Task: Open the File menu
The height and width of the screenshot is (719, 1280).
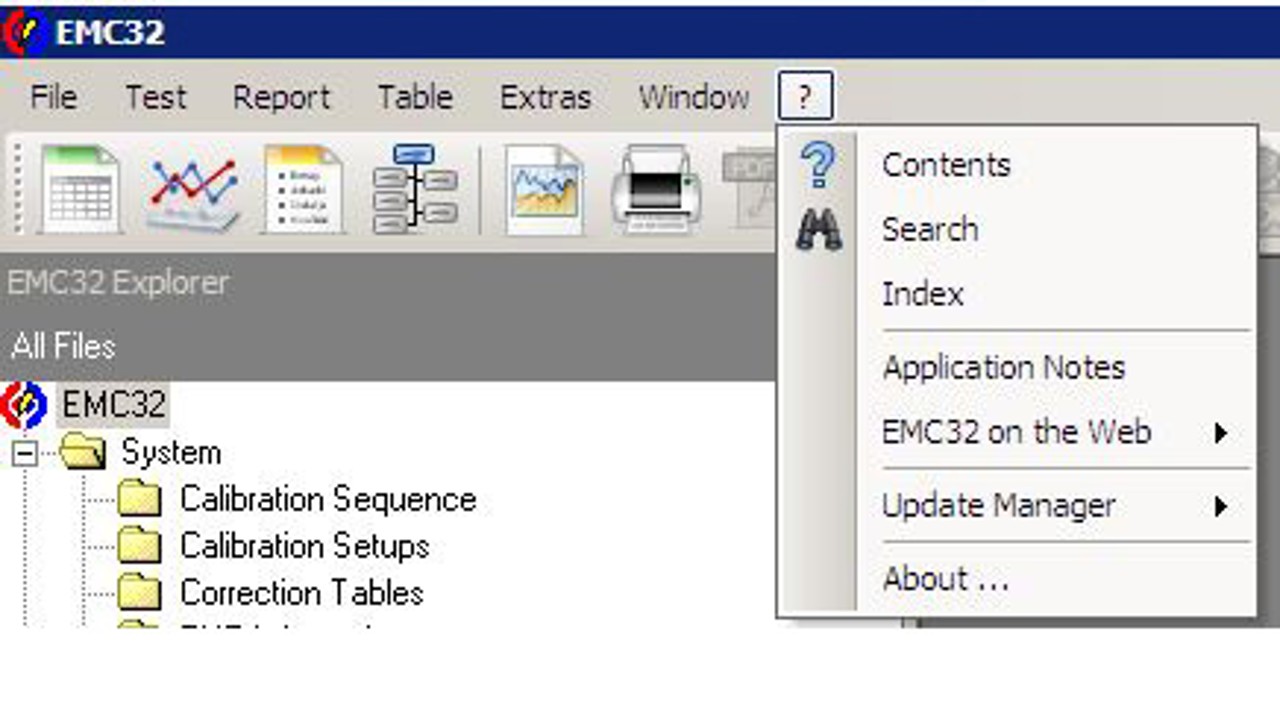Action: tap(53, 97)
